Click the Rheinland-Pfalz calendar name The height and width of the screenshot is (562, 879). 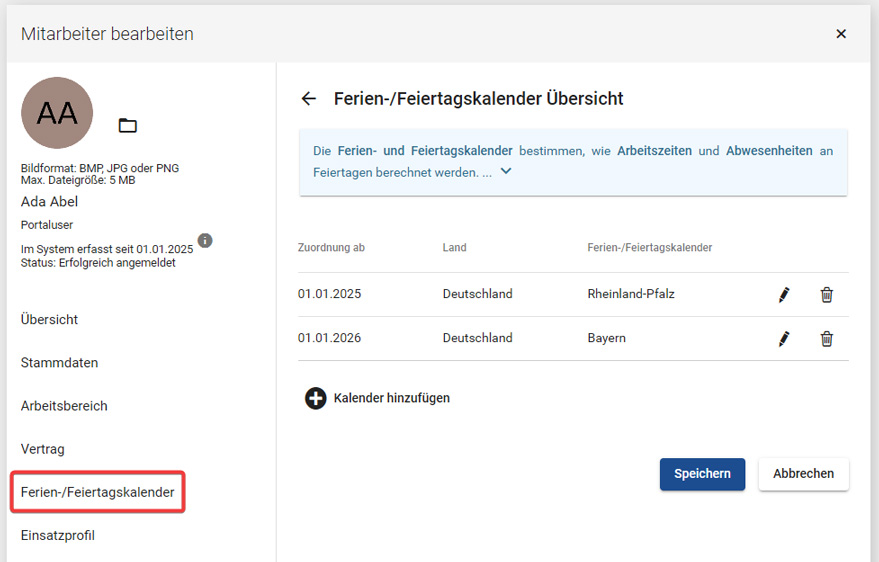click(x=631, y=294)
